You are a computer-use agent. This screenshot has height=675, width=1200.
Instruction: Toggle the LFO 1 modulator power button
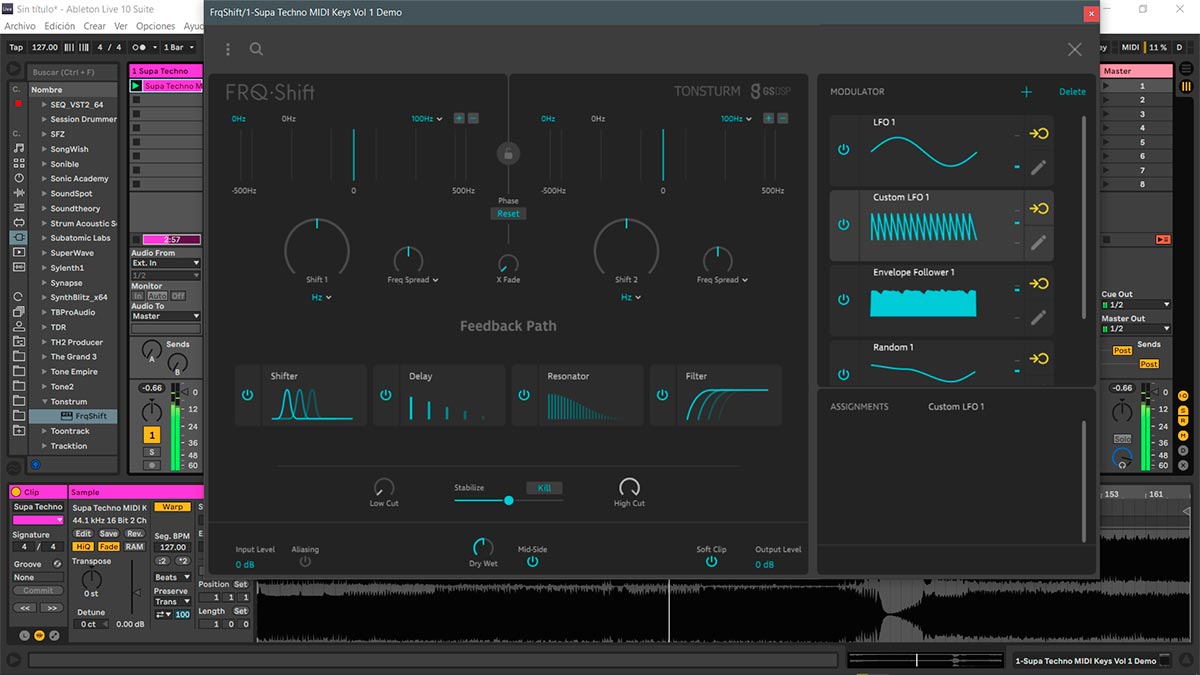click(x=843, y=150)
